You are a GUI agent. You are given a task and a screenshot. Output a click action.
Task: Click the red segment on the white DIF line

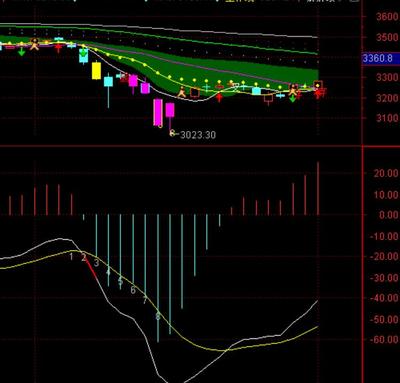pyautogui.click(x=91, y=269)
